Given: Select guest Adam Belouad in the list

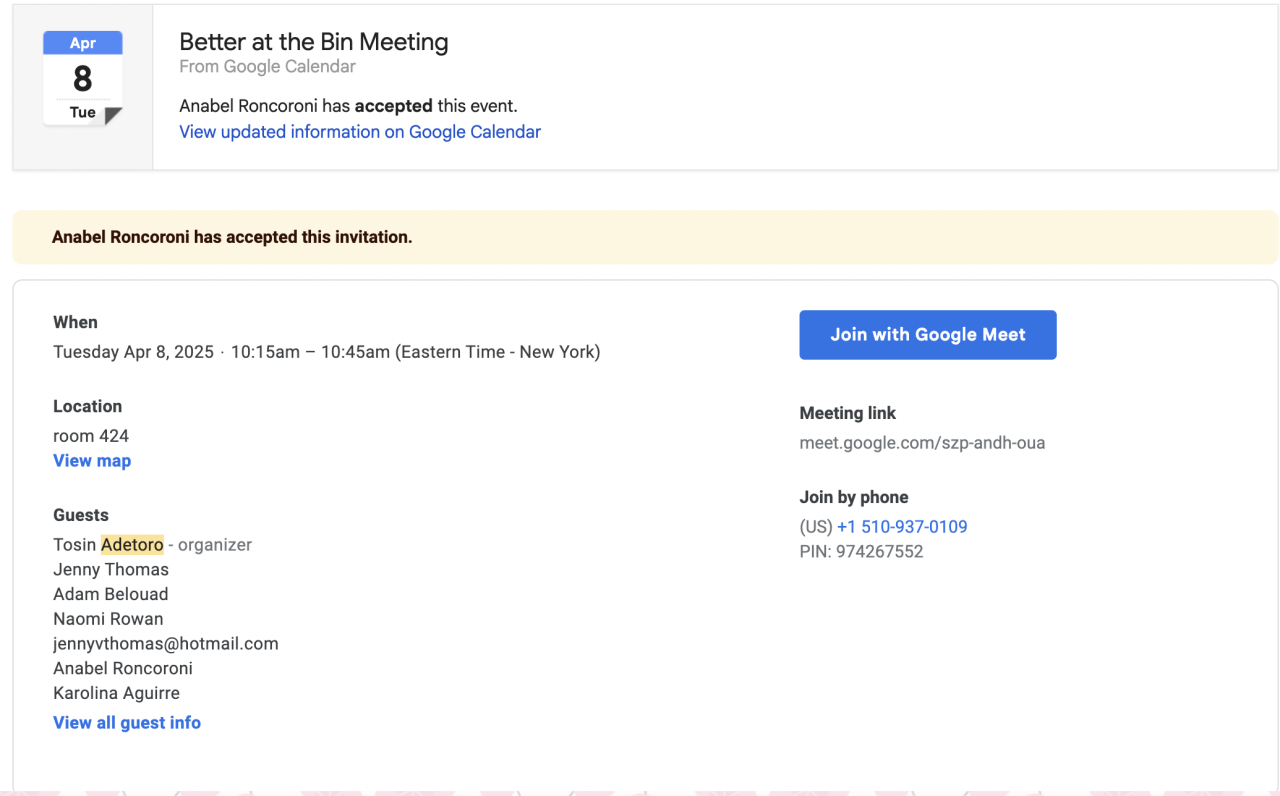Looking at the screenshot, I should [x=111, y=595].
